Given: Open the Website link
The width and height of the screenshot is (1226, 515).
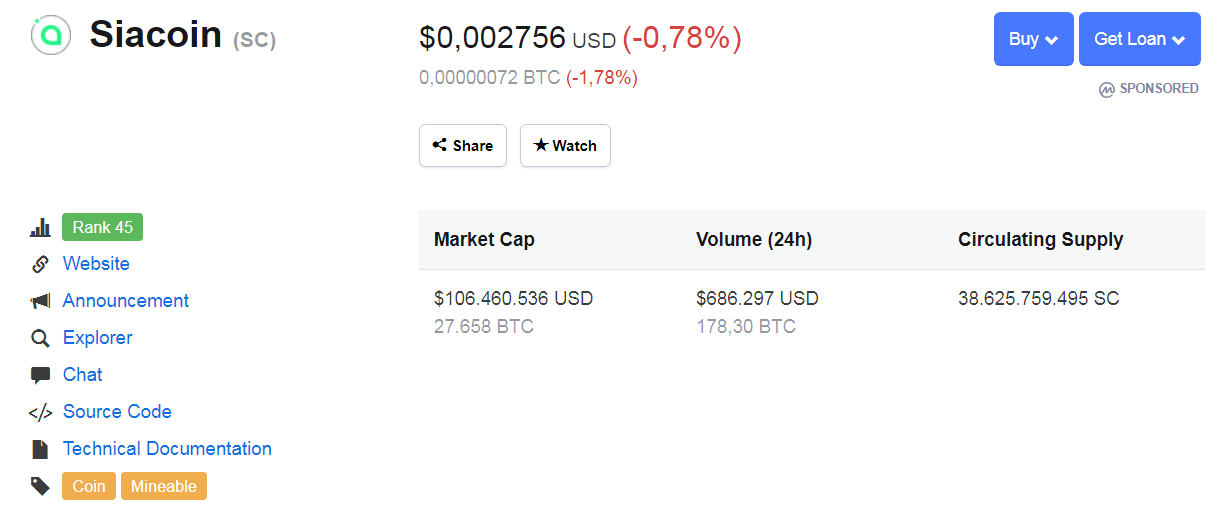Looking at the screenshot, I should click(96, 264).
